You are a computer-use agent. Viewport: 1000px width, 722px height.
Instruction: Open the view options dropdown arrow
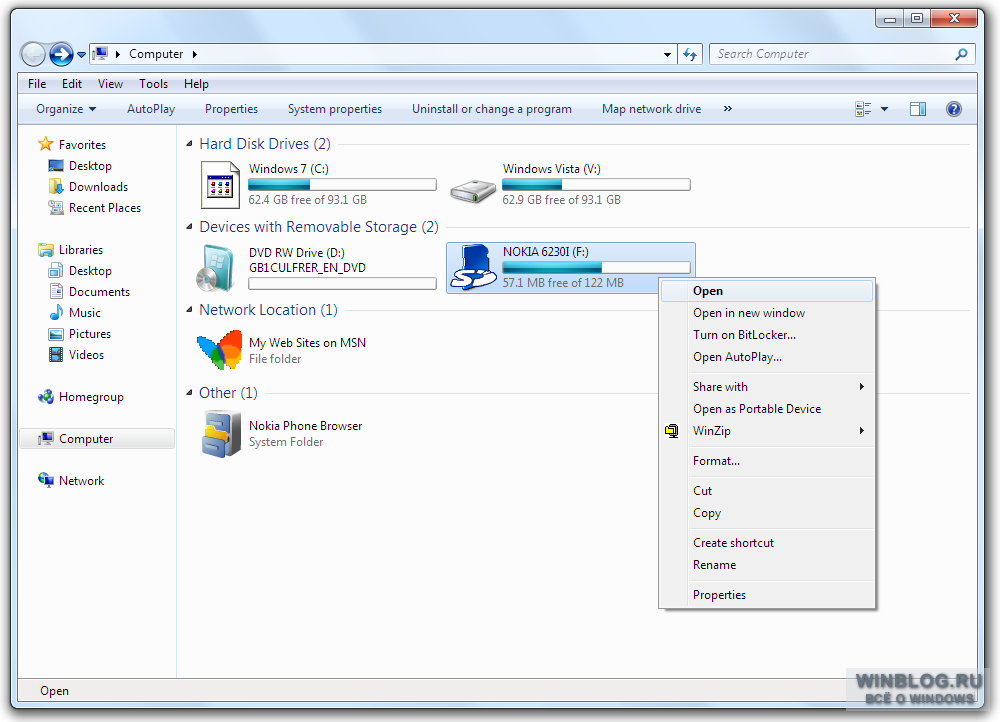885,109
